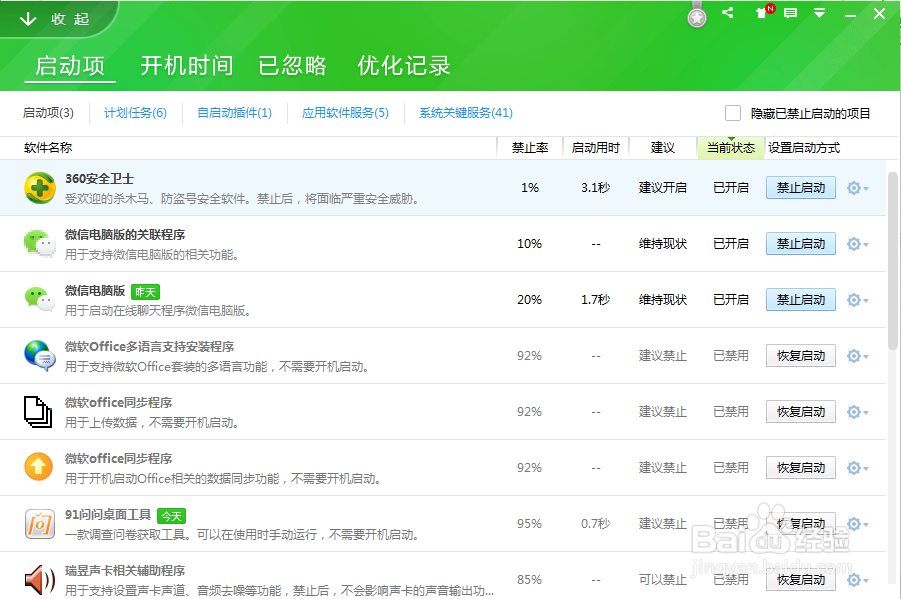Click 禁止启动 for 微信电脑版 (1.7秒 row)

[x=800, y=300]
